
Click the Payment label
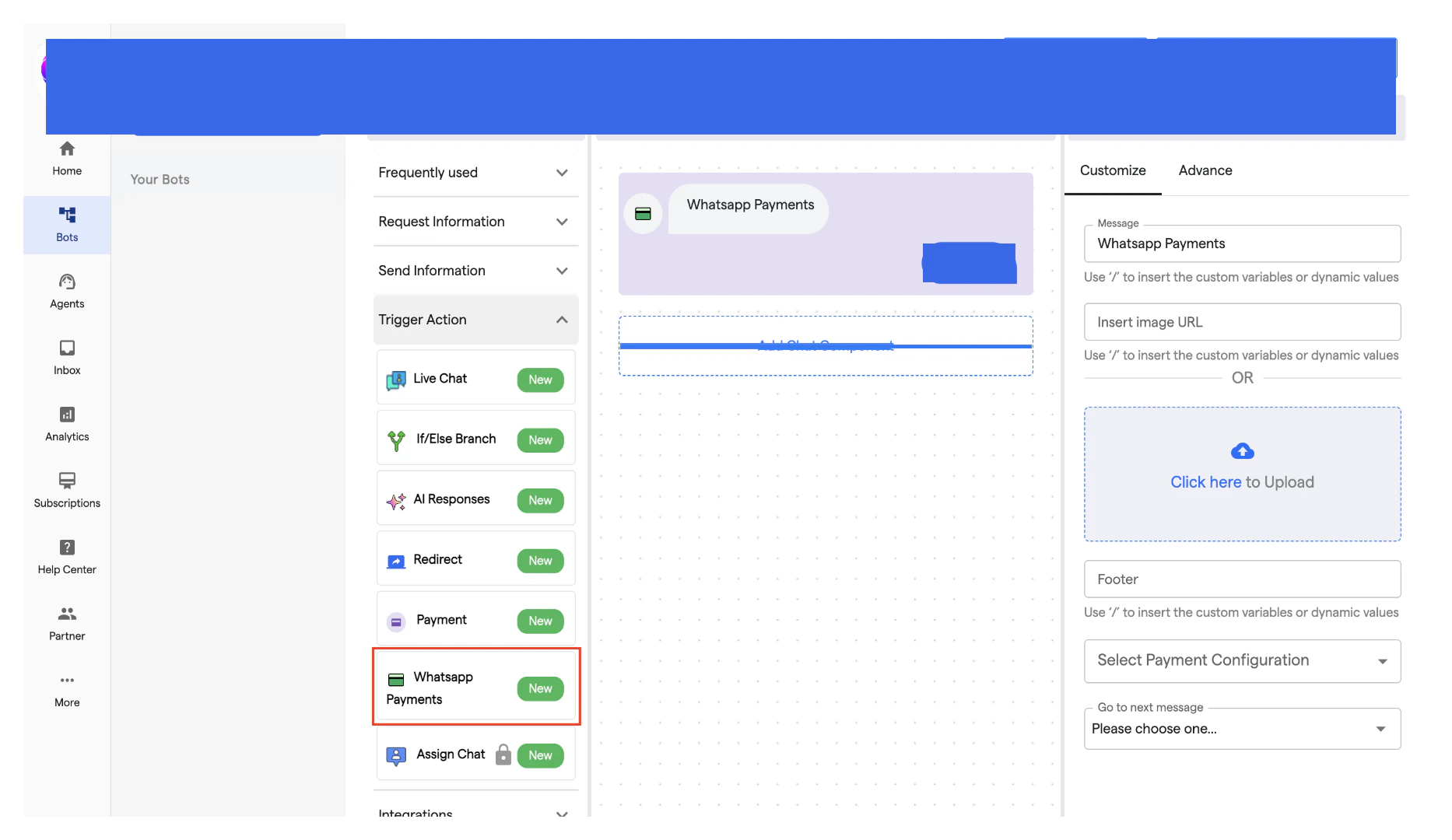(x=441, y=619)
